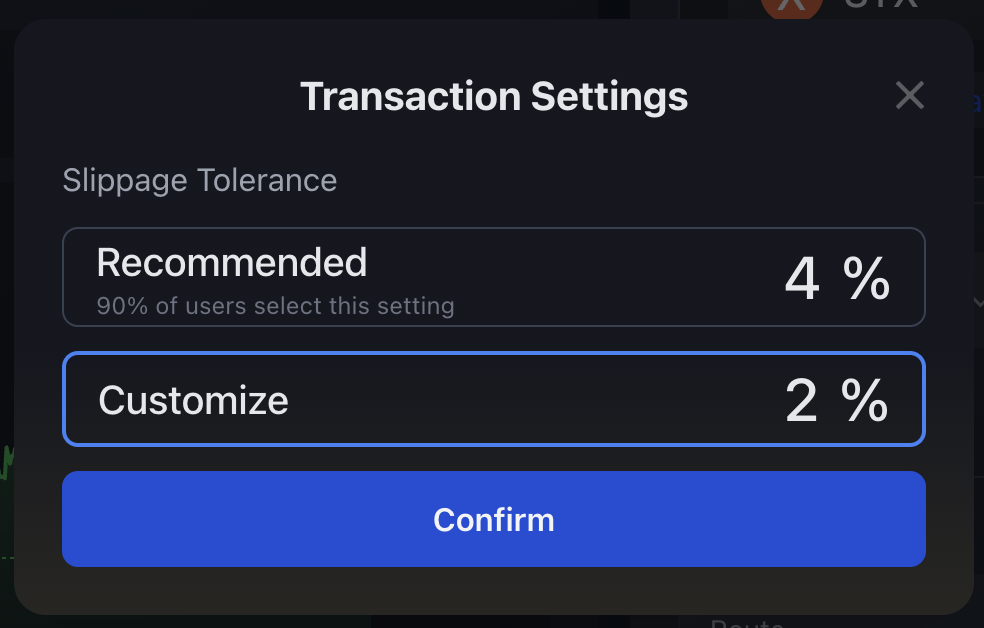Click percent sign in Recommended row

coord(867,279)
